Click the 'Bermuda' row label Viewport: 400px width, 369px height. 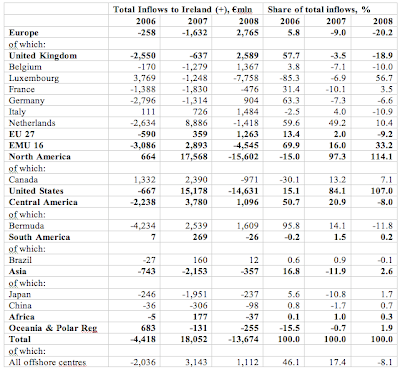[x=26, y=226]
